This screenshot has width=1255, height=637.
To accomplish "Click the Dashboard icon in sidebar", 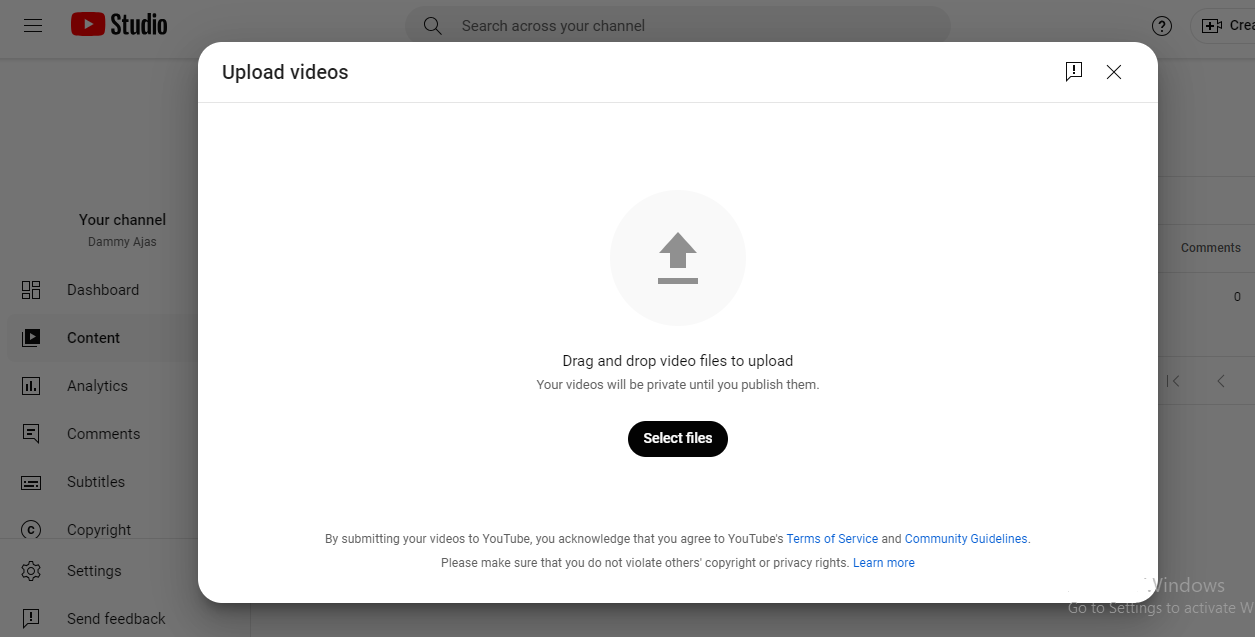I will click(x=31, y=290).
